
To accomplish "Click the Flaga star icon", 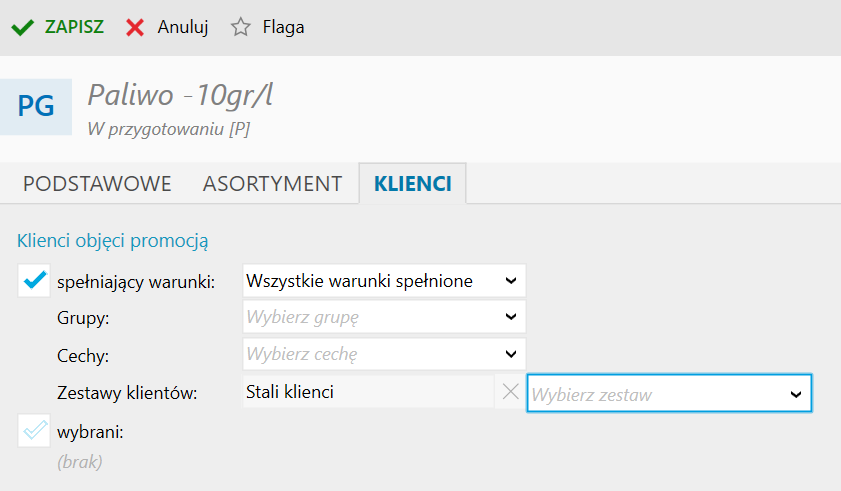I will tap(240, 28).
